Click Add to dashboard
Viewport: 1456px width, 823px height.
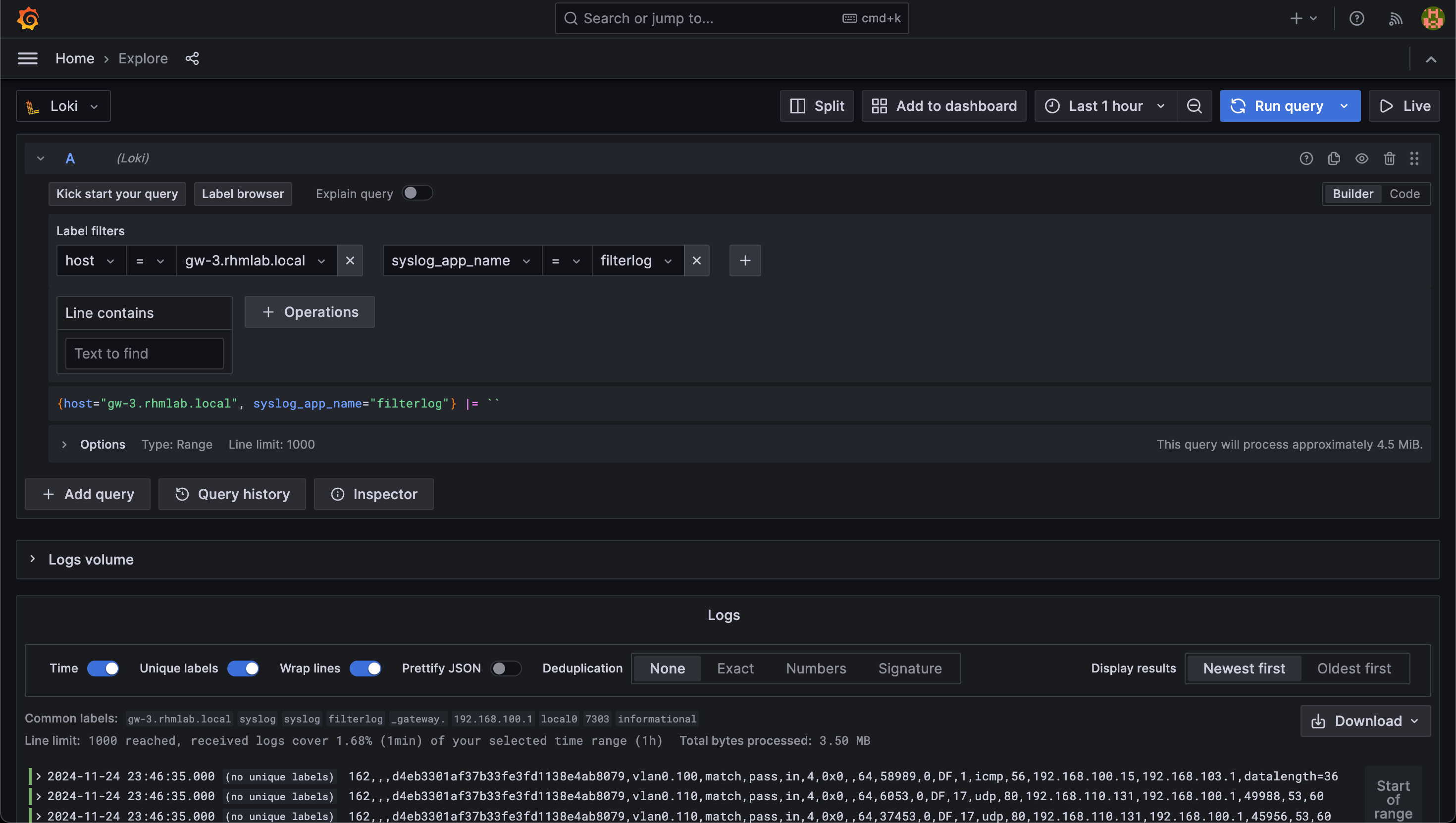[943, 105]
